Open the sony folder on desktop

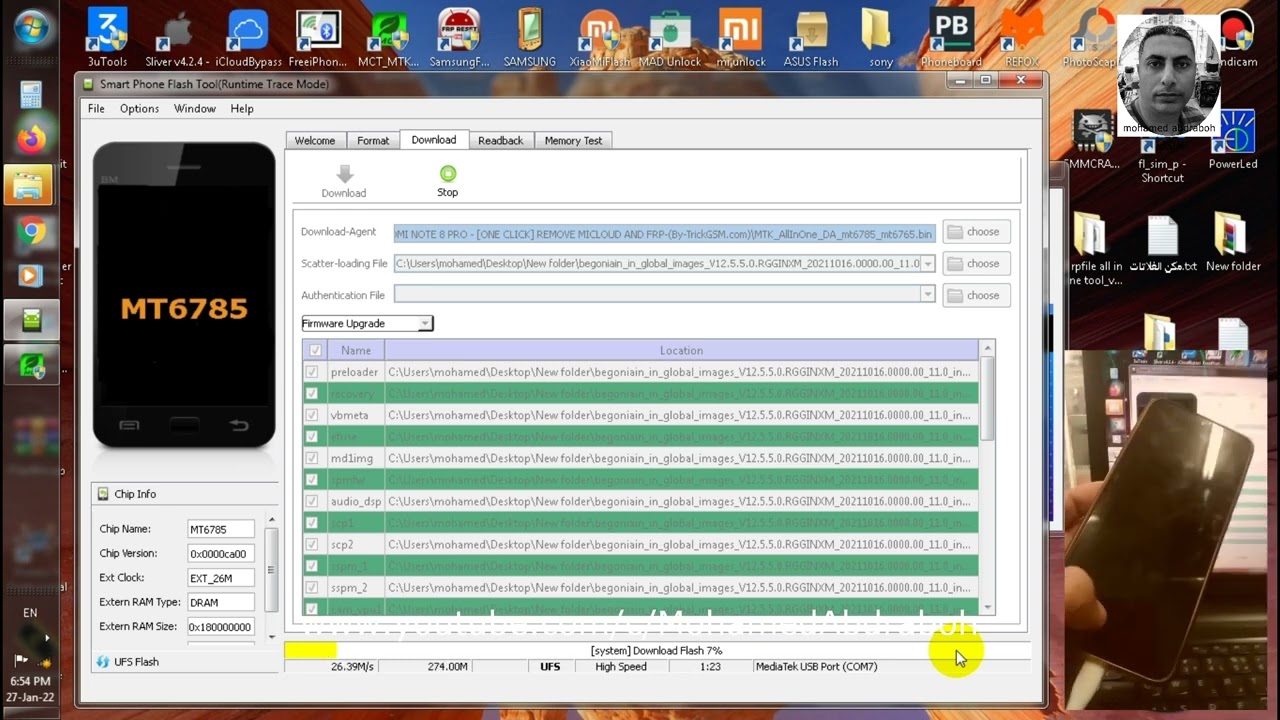pos(880,37)
